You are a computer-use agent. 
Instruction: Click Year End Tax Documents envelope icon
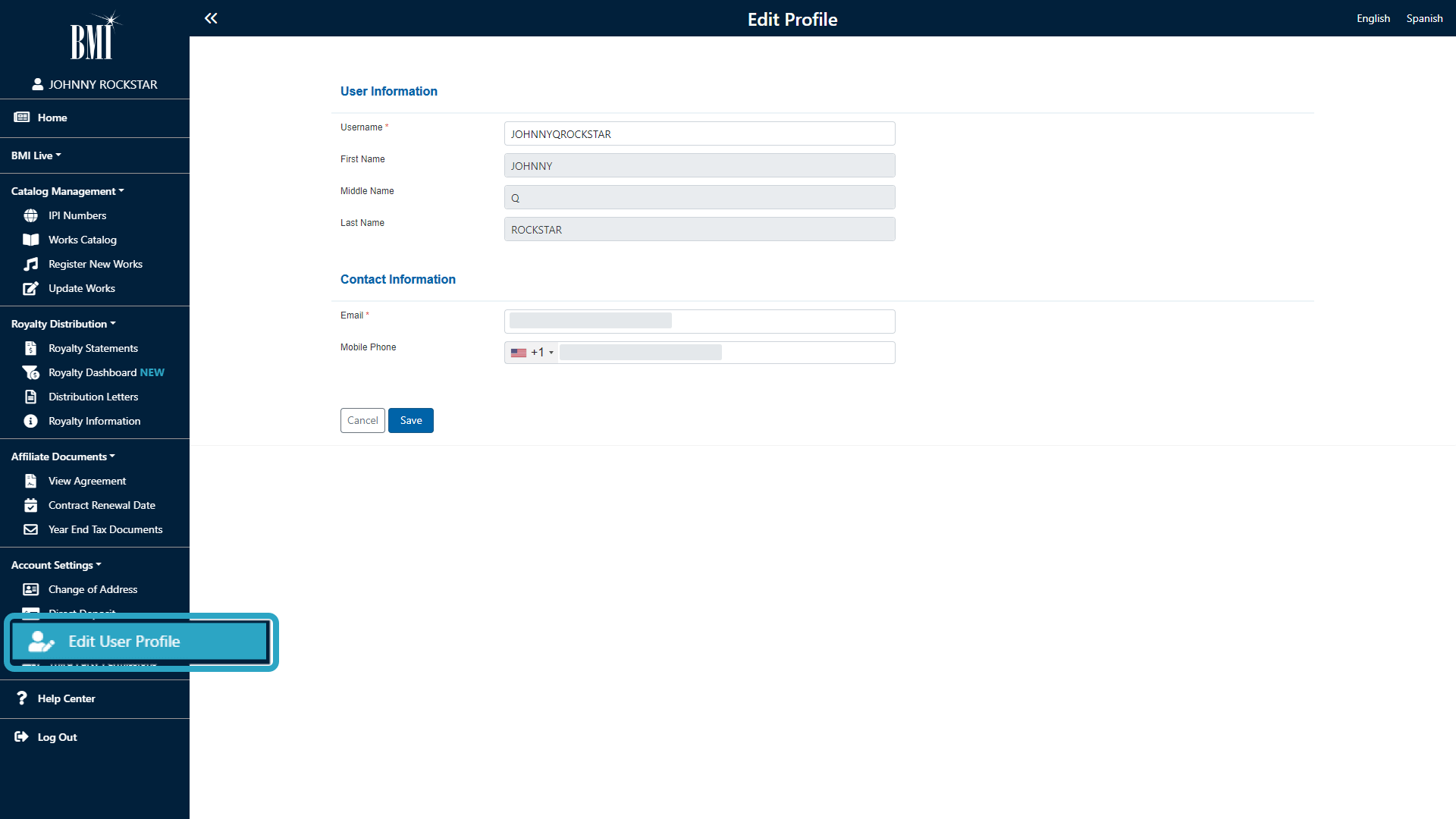click(x=30, y=530)
